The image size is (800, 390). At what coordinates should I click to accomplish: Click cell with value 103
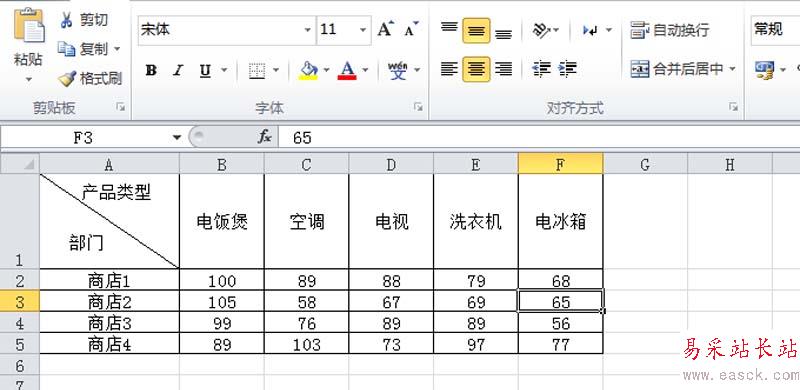tap(307, 344)
